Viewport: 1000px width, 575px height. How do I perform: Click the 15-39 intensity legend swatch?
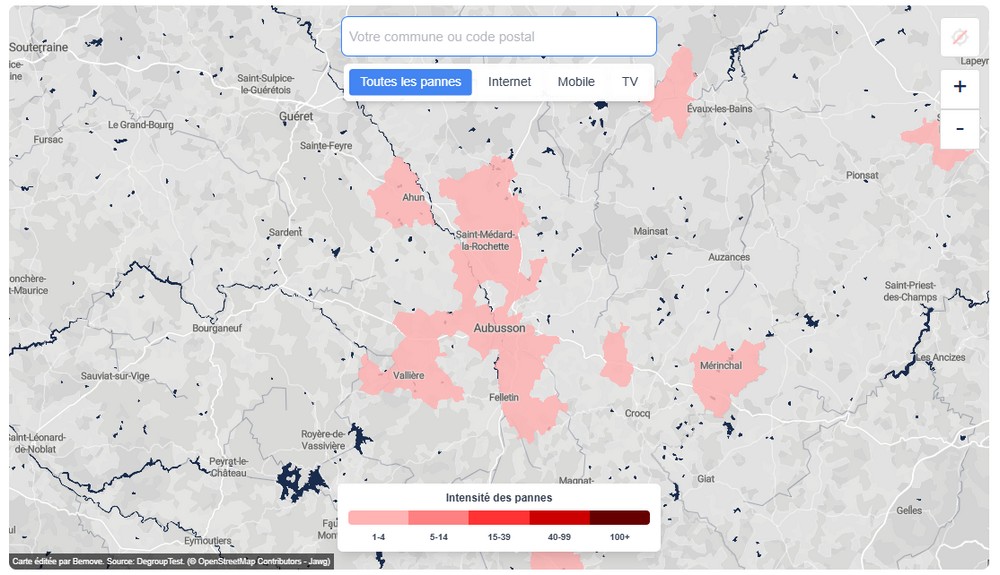(499, 517)
